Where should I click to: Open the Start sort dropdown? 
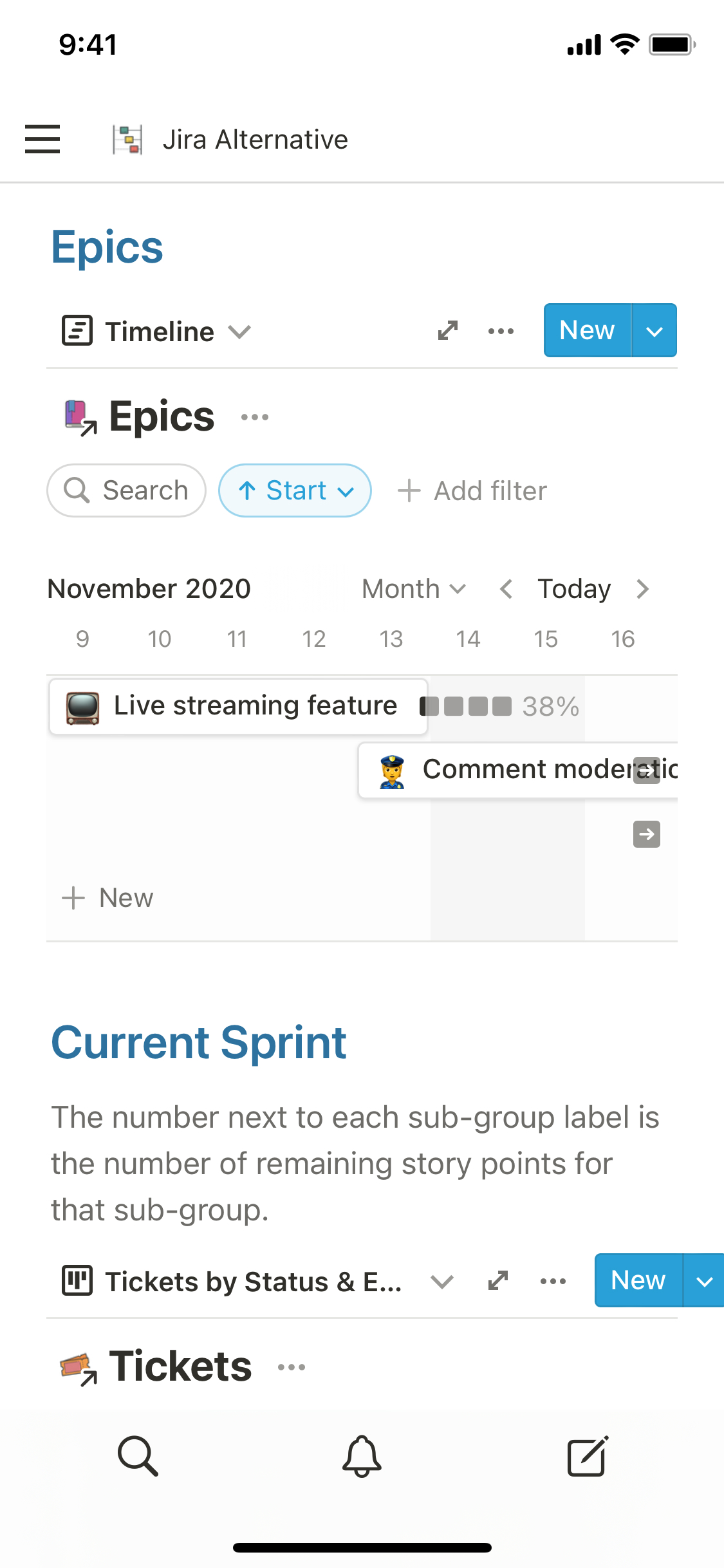pyautogui.click(x=295, y=490)
